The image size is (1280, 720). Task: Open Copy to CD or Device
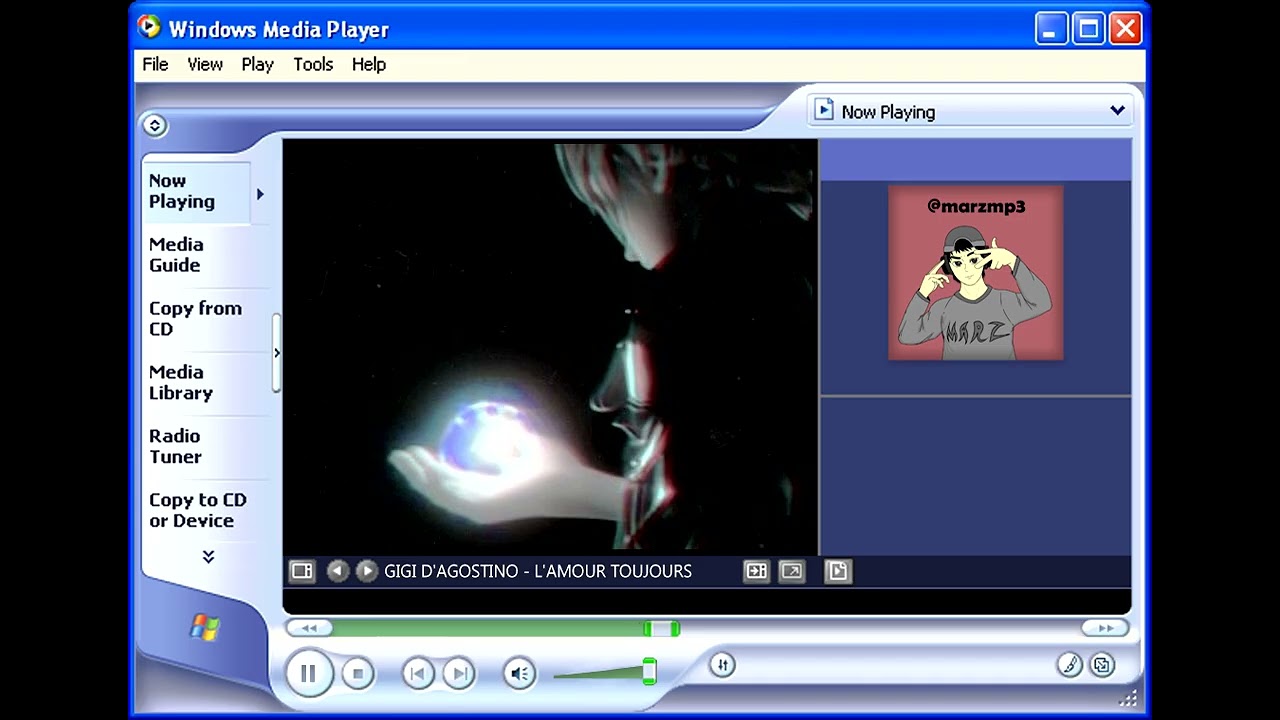click(197, 510)
